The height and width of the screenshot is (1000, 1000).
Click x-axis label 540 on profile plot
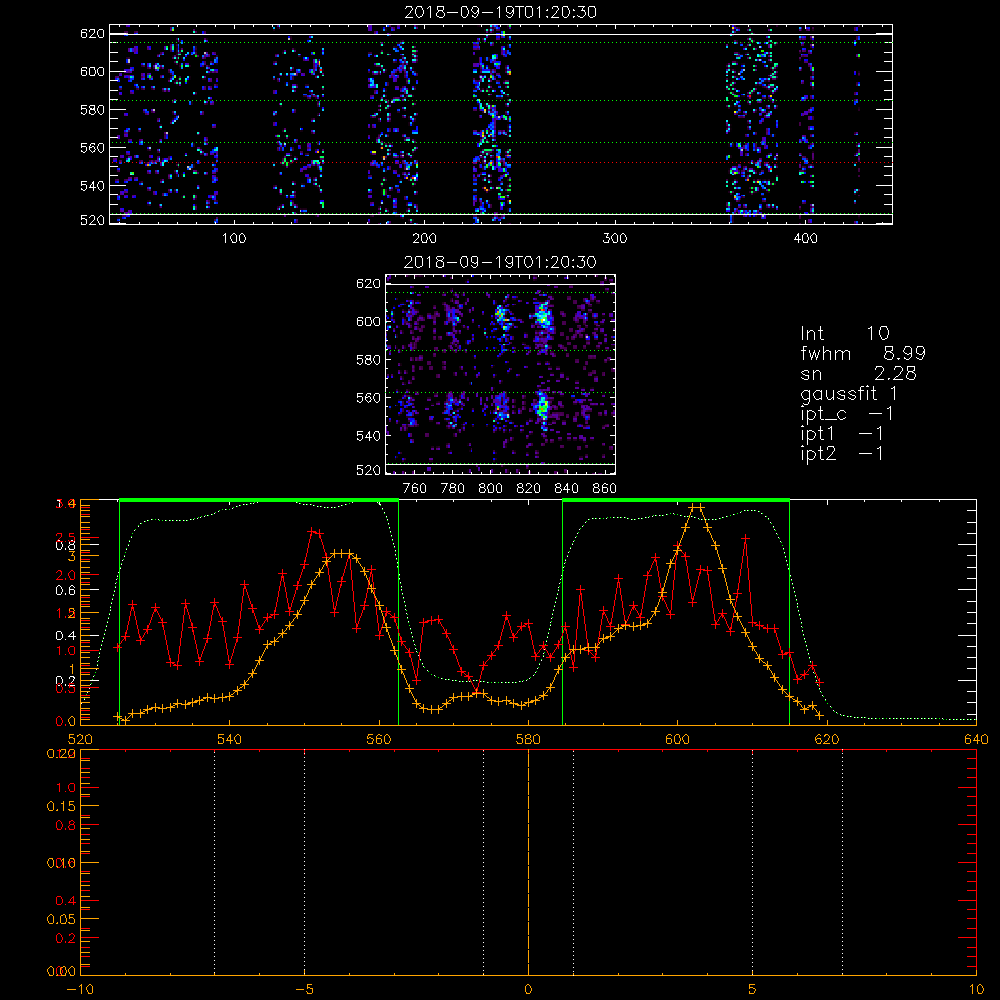(x=230, y=740)
